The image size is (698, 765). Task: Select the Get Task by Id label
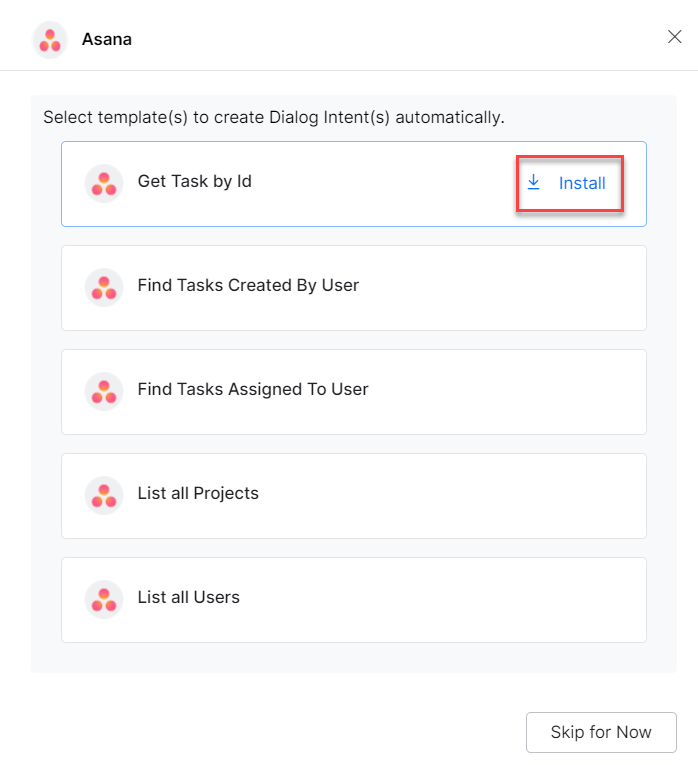[194, 182]
